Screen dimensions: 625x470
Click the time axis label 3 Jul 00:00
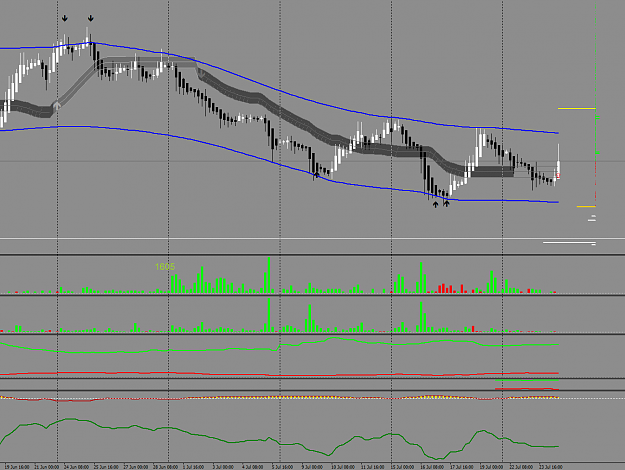tap(223, 467)
